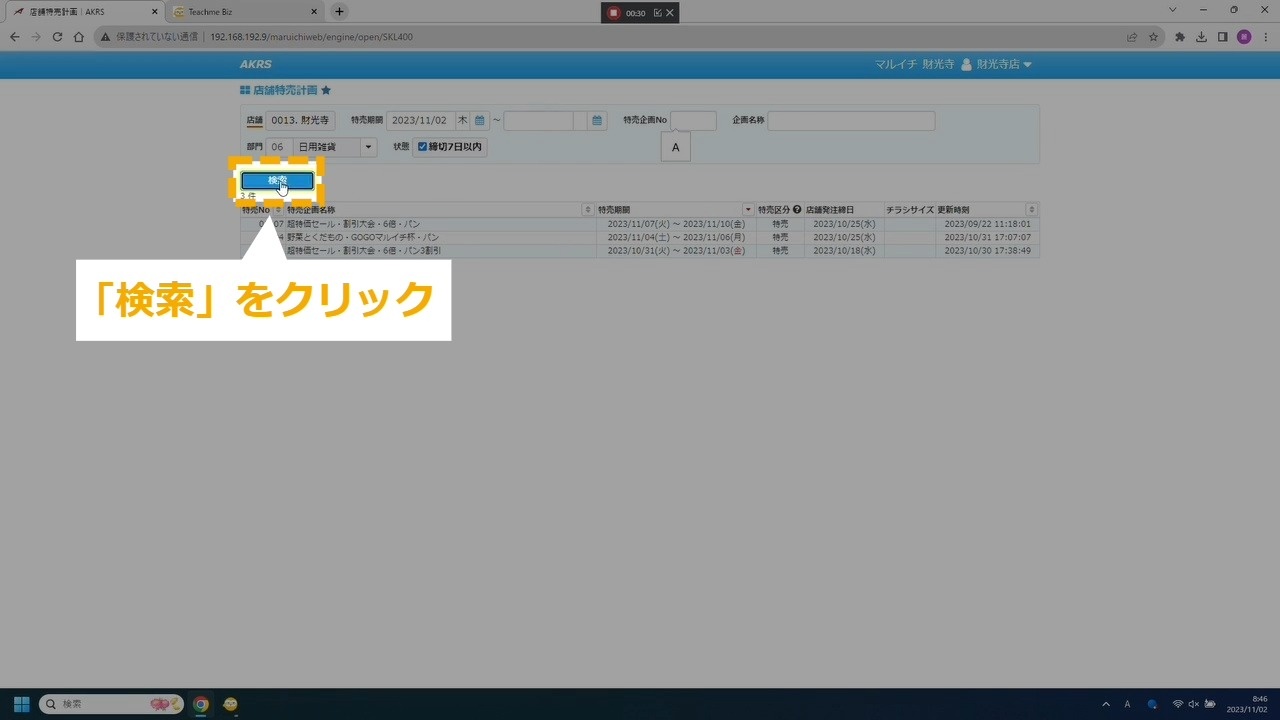Reload the page using browser refresh icon
Screen dimensions: 1280x720
tap(57, 37)
